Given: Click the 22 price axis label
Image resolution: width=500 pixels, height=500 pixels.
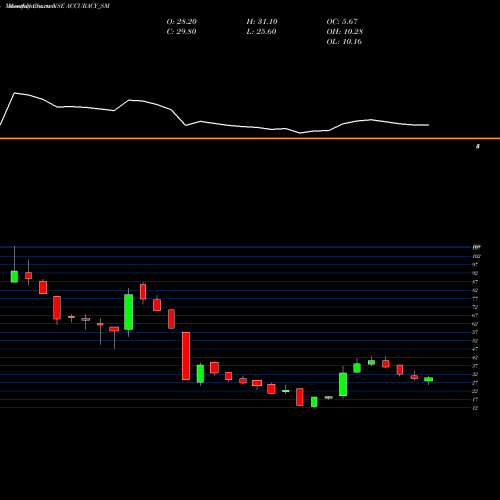Looking at the screenshot, I should 475,391.
